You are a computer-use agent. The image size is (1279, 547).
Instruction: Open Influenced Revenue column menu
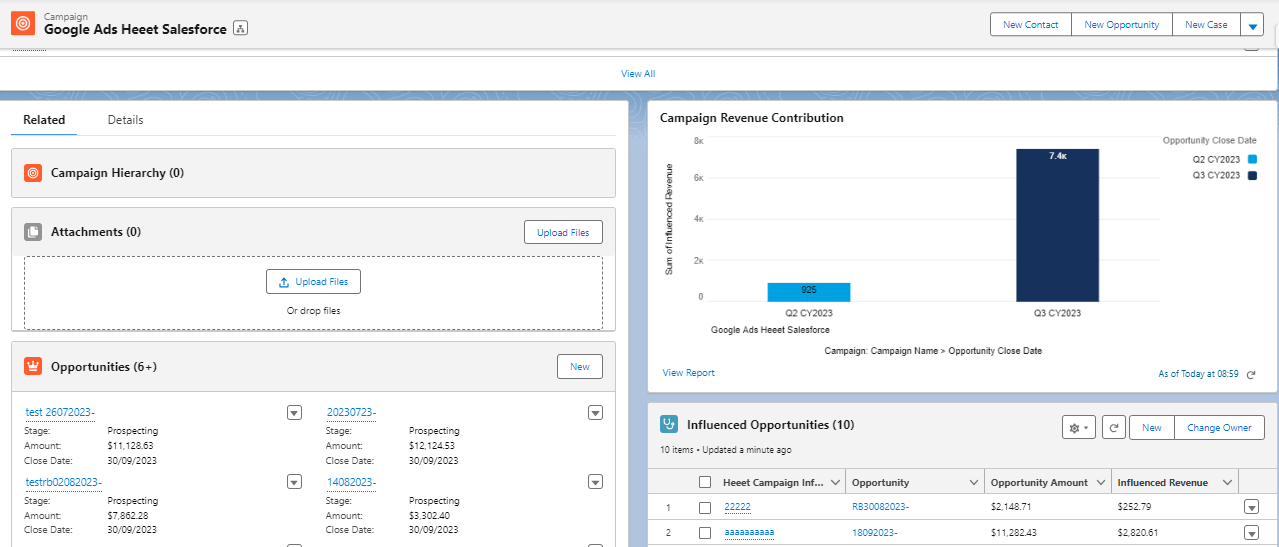click(x=1226, y=483)
